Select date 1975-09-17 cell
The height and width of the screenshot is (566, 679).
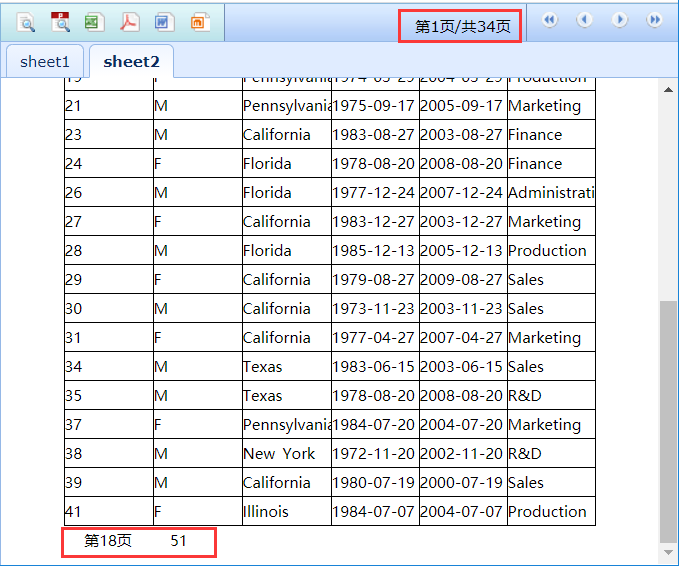(x=375, y=105)
